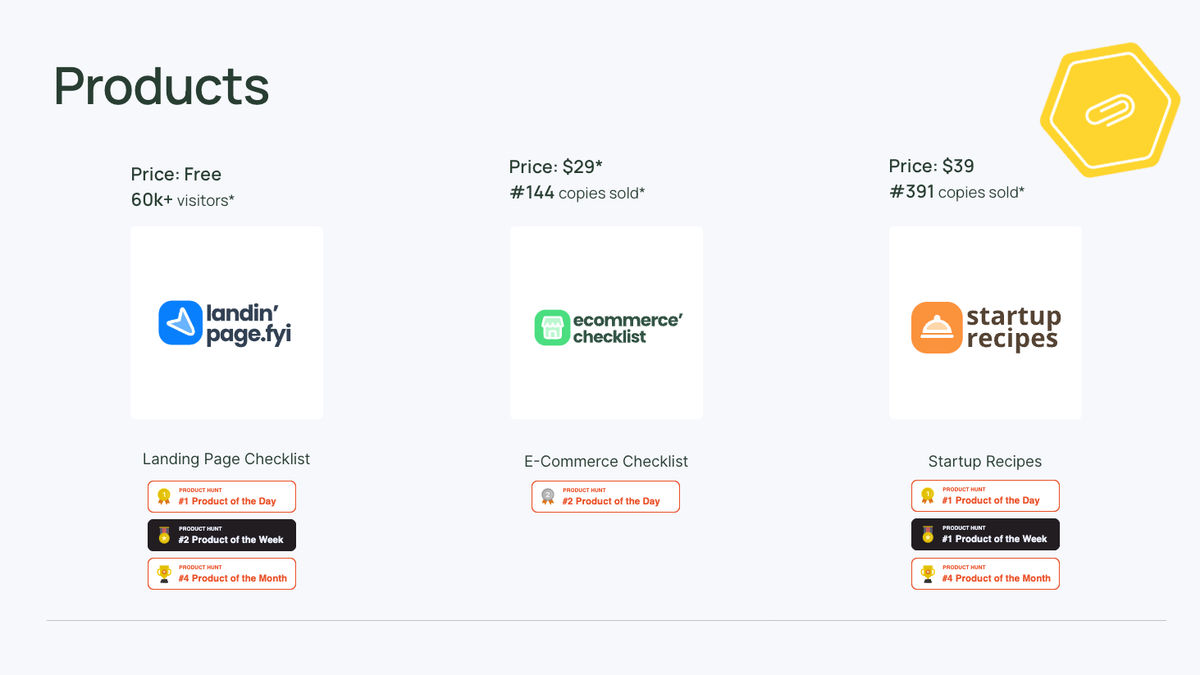This screenshot has width=1200, height=675.
Task: Select the ecommerce checklist product card
Action: [606, 322]
